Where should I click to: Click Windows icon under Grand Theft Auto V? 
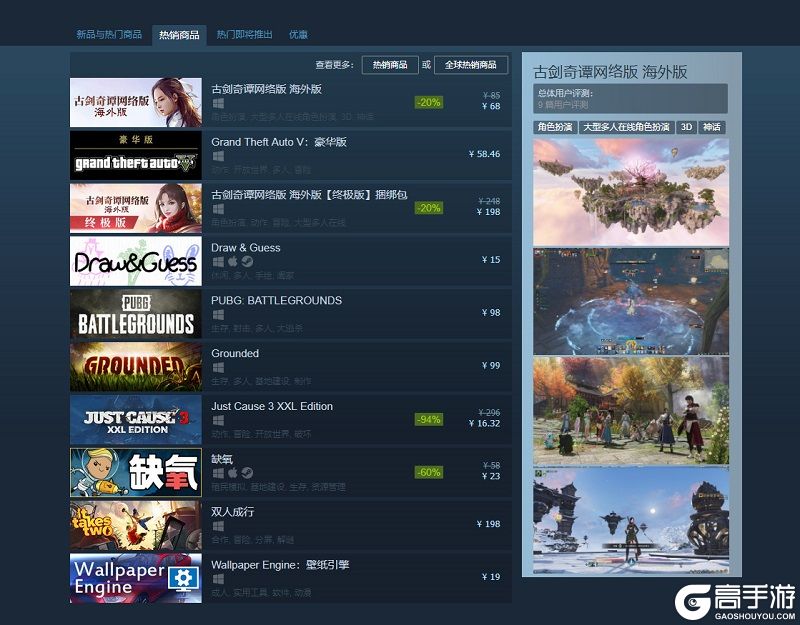click(218, 156)
